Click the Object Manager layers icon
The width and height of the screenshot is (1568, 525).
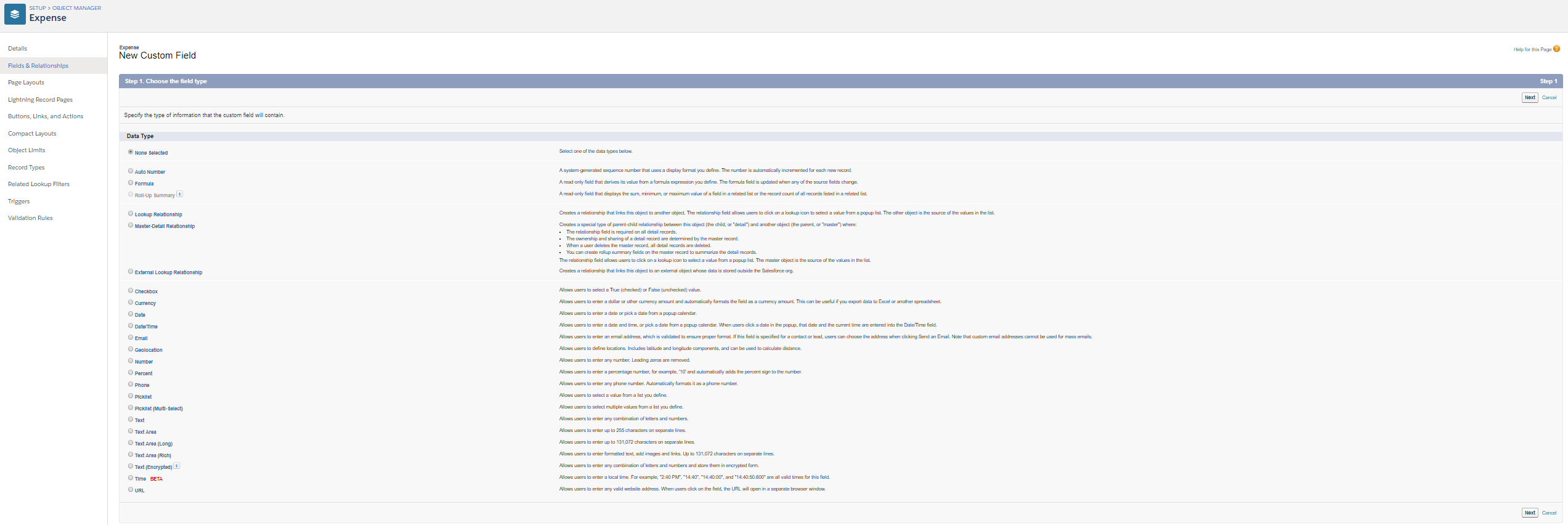coord(15,14)
